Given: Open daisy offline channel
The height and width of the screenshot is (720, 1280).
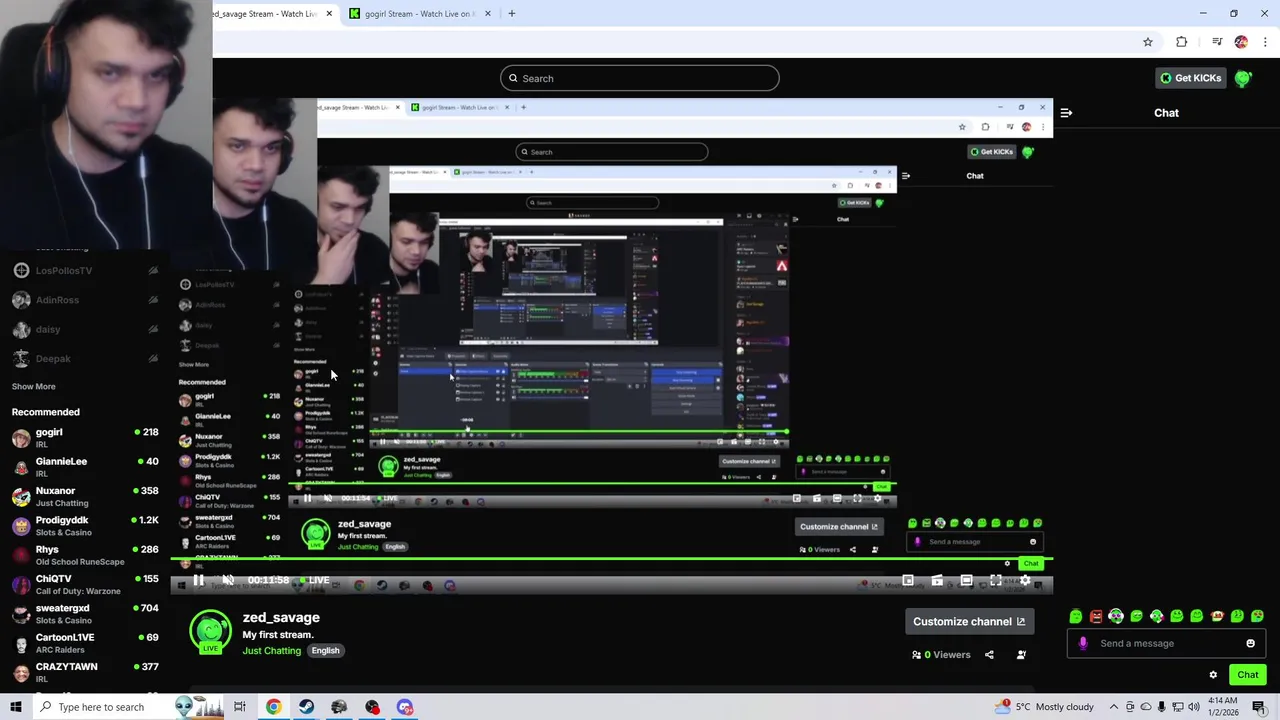Looking at the screenshot, I should [84, 329].
